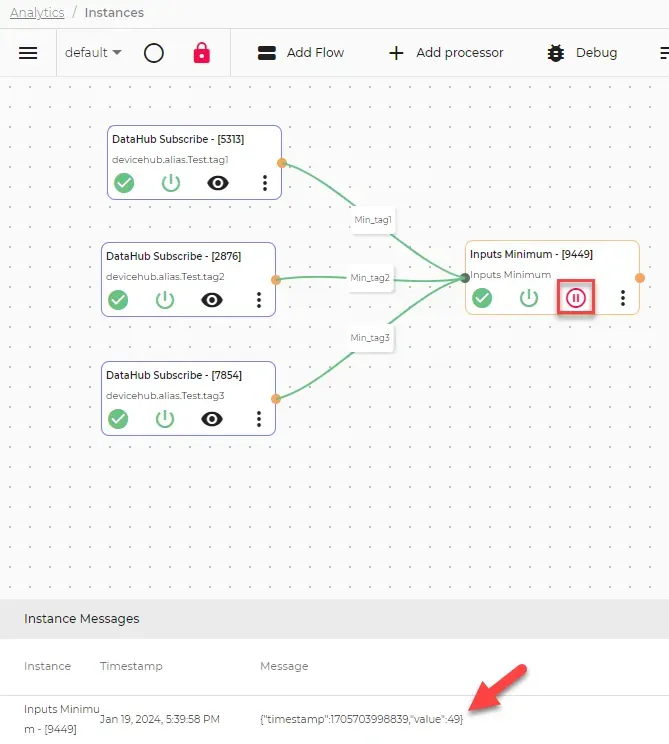The height and width of the screenshot is (744, 669).
Task: Click output port of DataHub Subscribe 2876
Action: click(x=276, y=280)
